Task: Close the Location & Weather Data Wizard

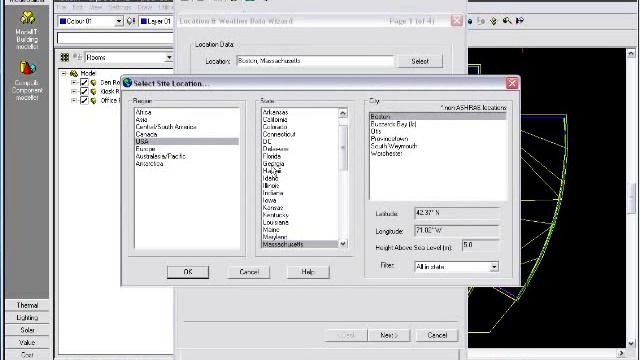Action: pos(456,21)
